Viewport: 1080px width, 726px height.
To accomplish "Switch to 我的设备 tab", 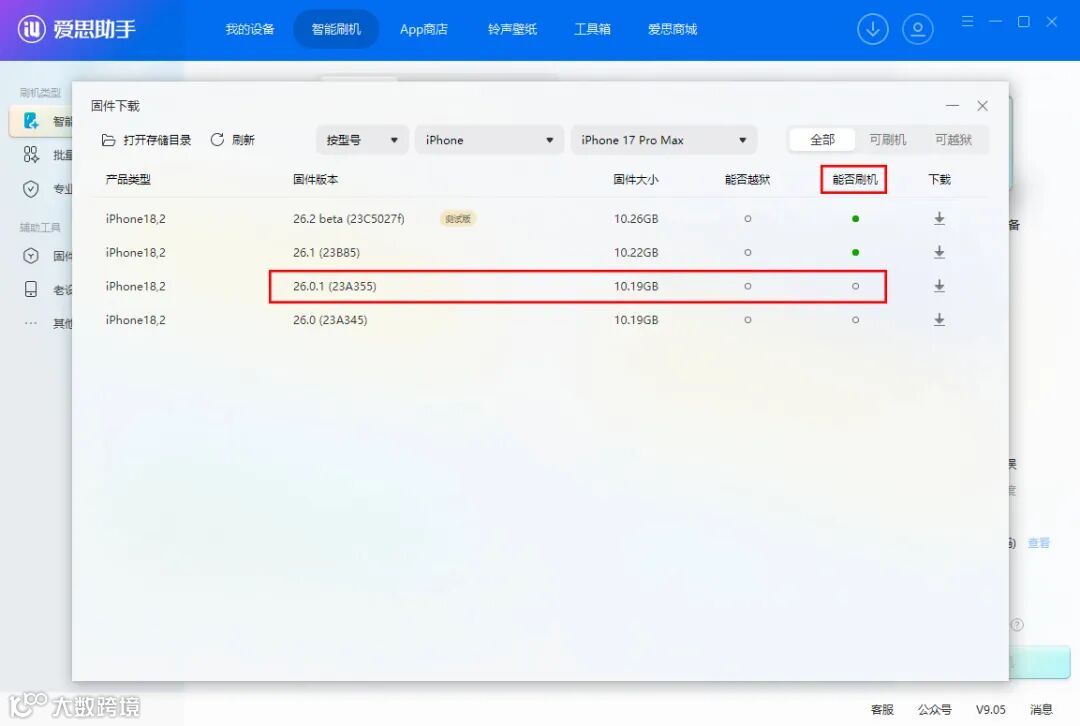I will (249, 29).
